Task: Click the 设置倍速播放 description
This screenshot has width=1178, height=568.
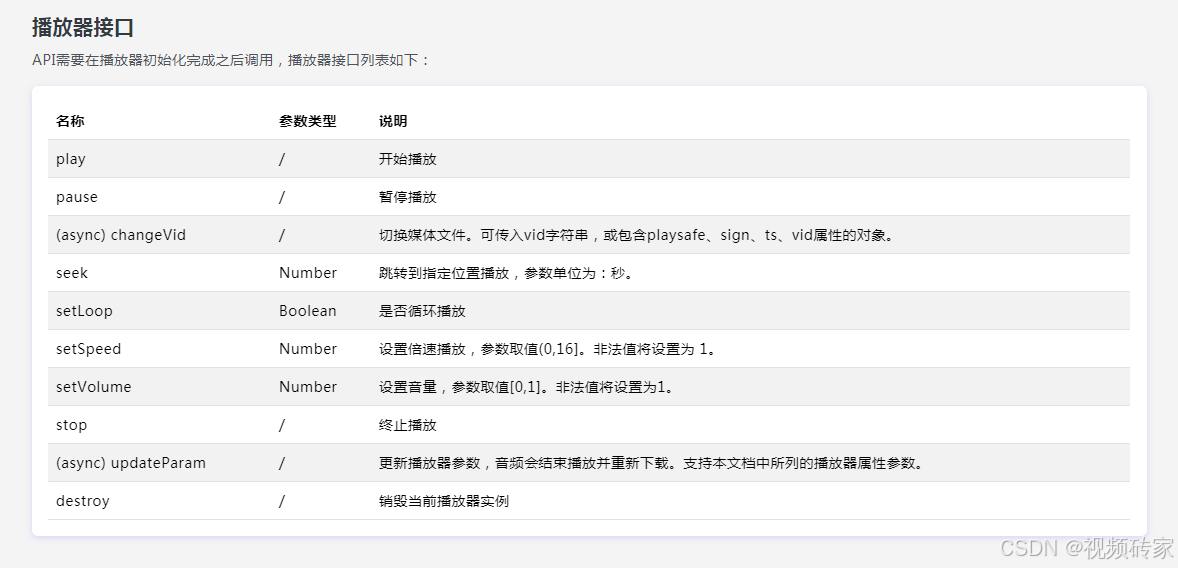Action: (550, 349)
